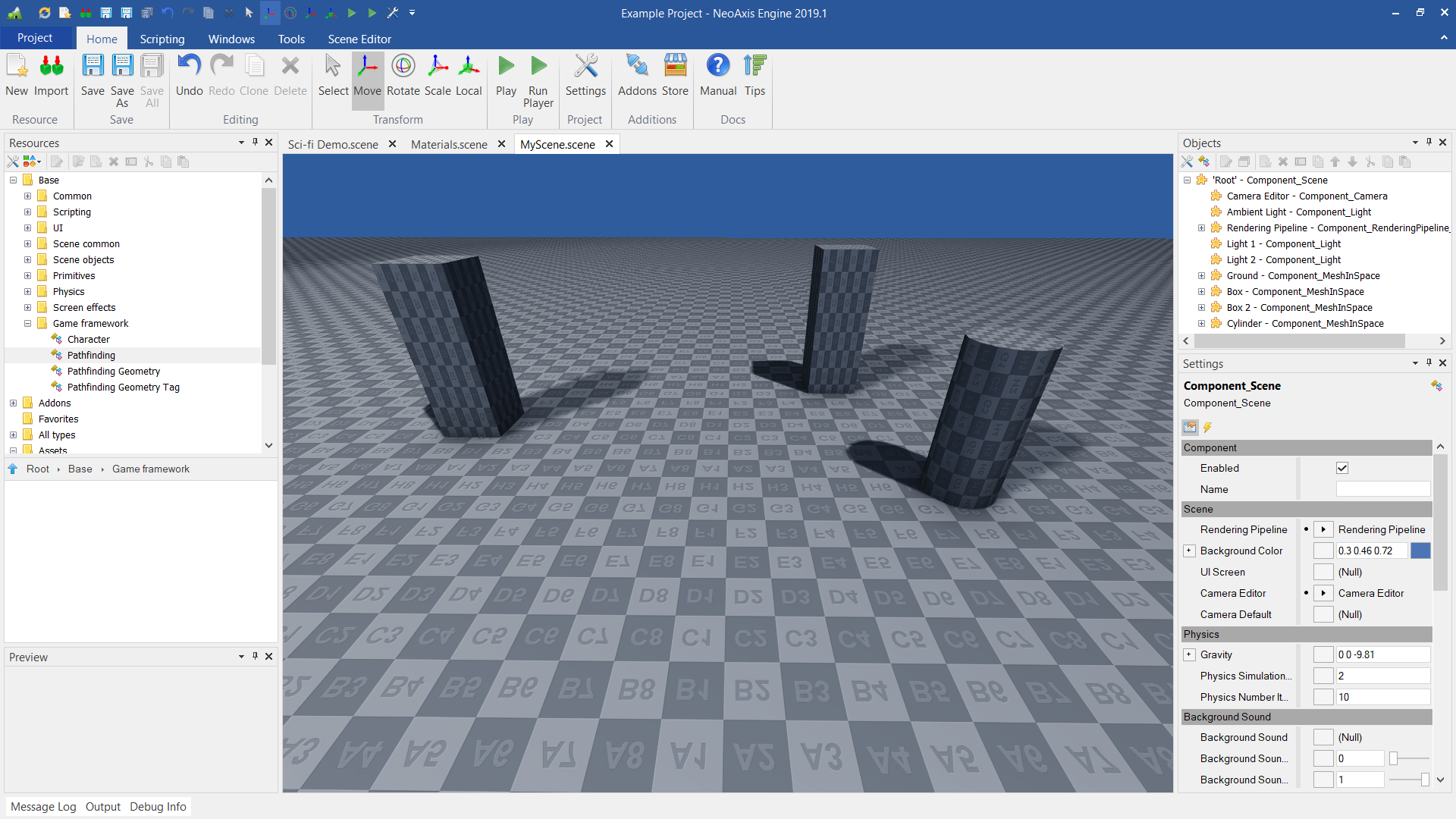
Task: Open the Materials.scene tab
Action: pos(449,144)
